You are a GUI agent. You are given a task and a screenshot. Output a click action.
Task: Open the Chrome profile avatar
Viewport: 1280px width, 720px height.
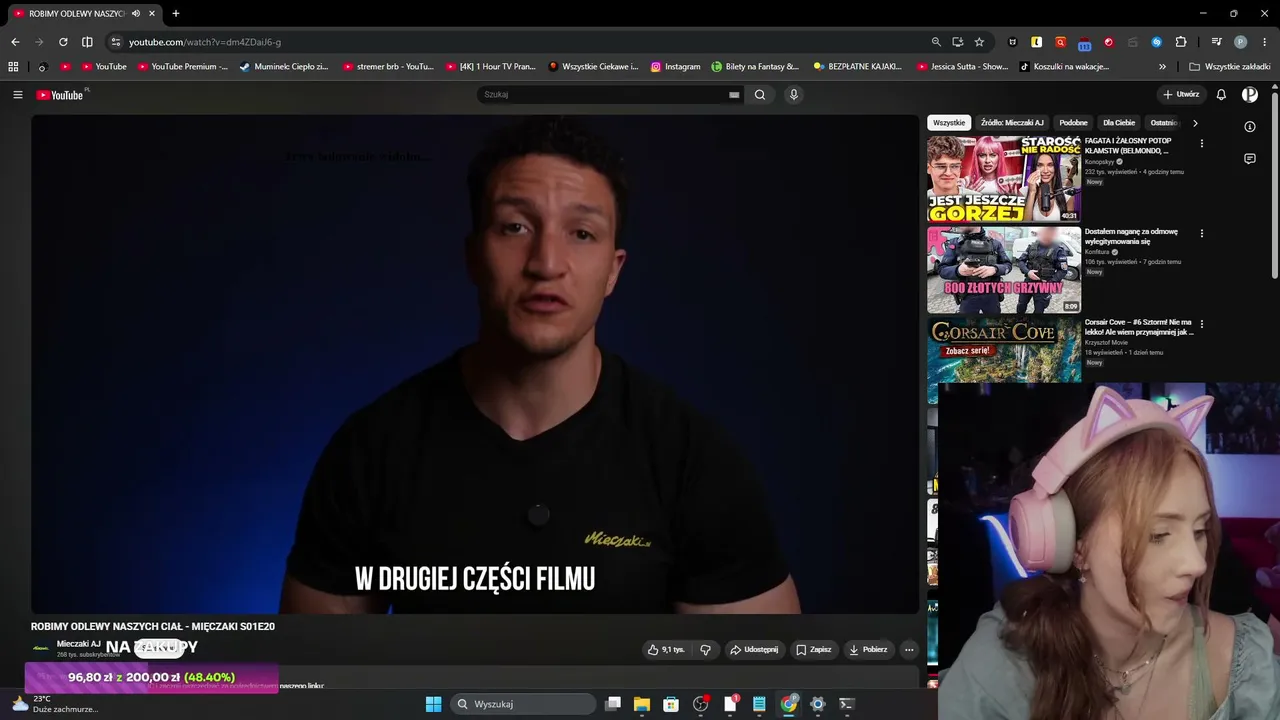pos(1241,42)
